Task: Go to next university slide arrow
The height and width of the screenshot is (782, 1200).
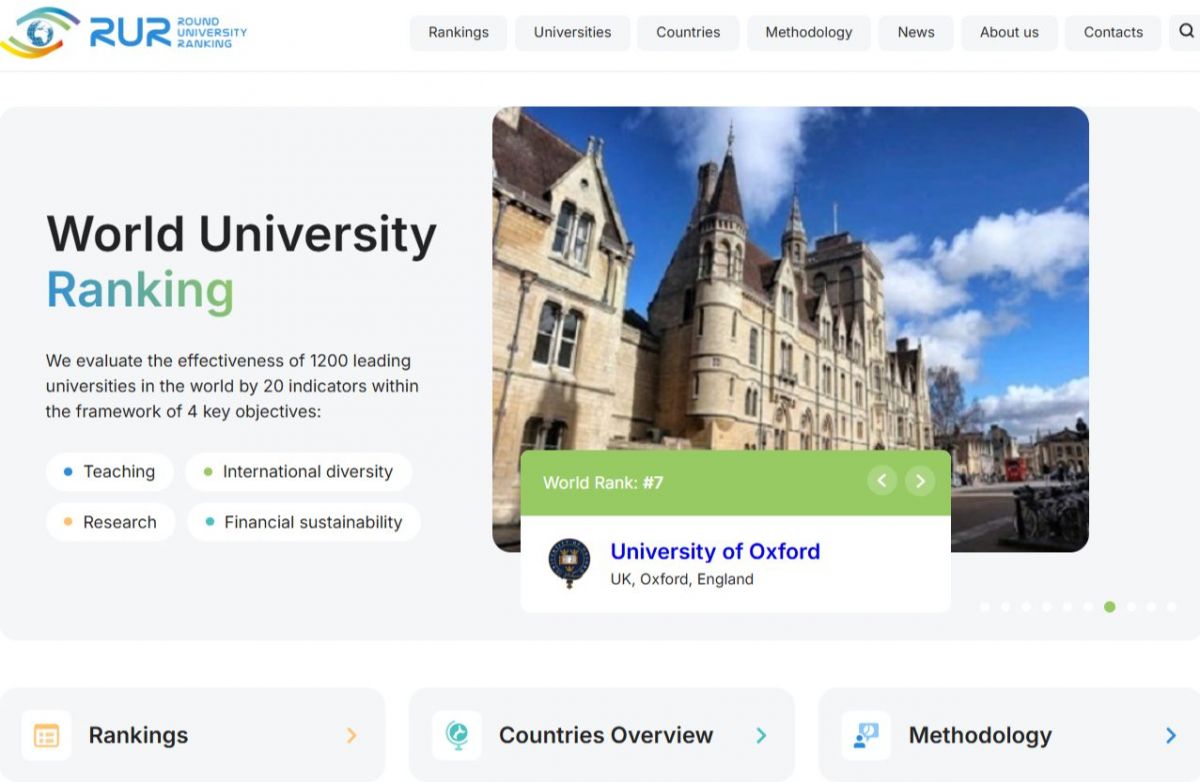Action: point(920,481)
